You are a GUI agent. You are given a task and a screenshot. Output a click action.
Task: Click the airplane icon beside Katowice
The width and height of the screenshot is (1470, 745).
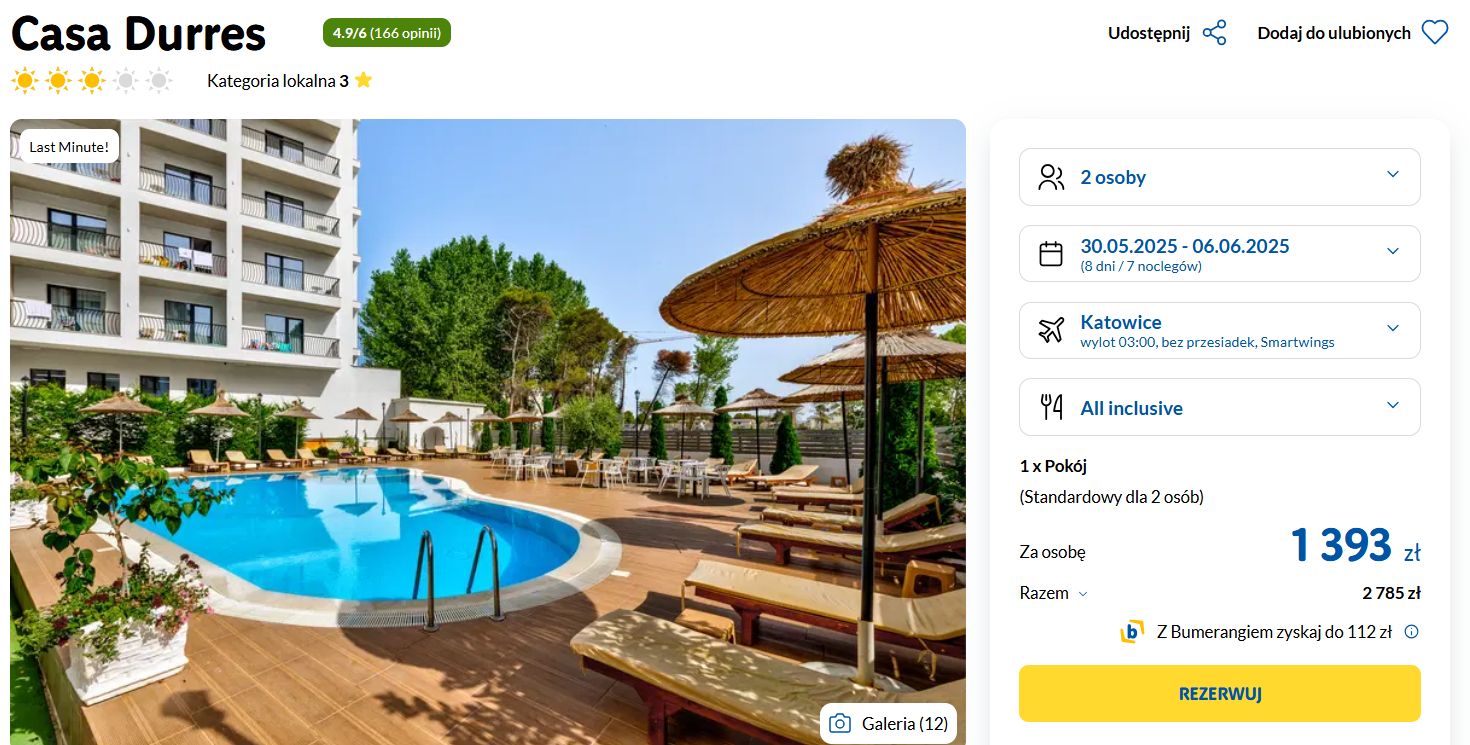[1051, 330]
